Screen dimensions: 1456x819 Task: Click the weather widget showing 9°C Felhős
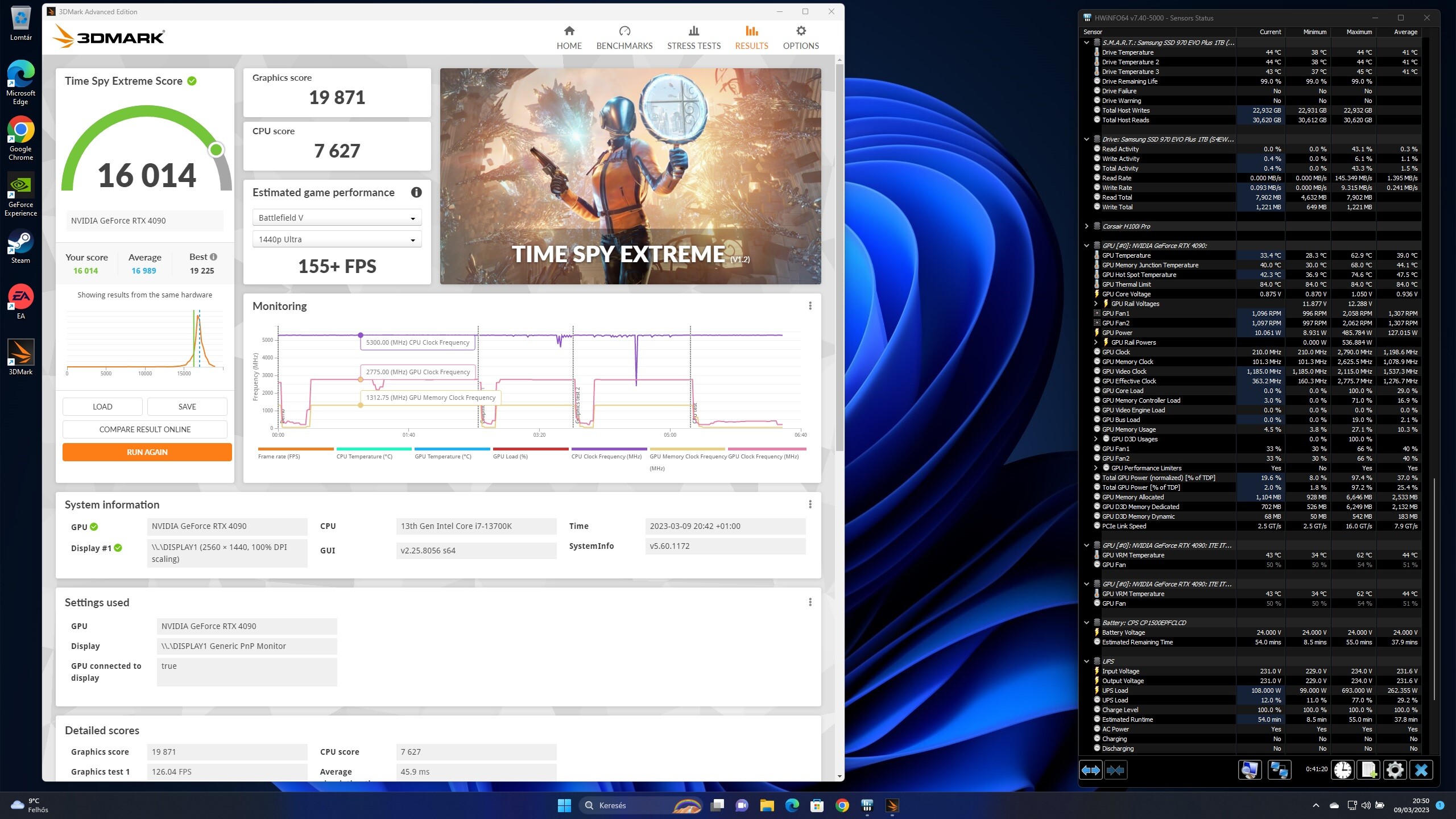pos(30,805)
